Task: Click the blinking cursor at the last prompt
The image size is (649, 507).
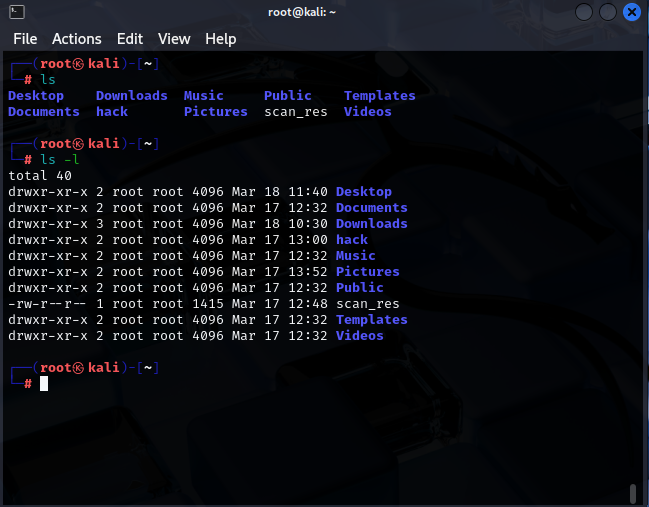Action: 44,384
